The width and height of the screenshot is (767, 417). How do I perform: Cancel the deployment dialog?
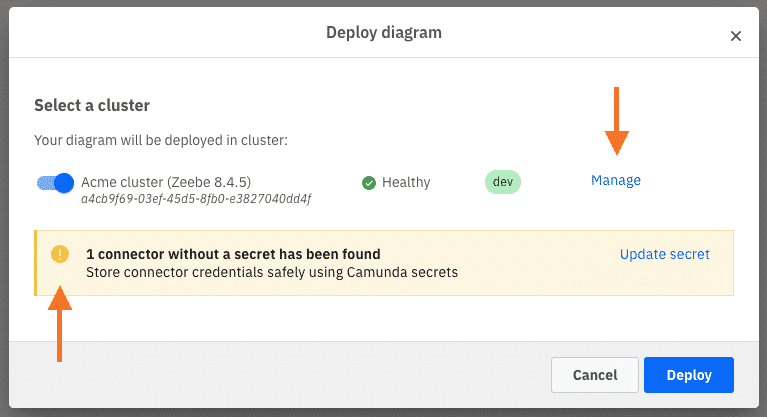(x=595, y=375)
